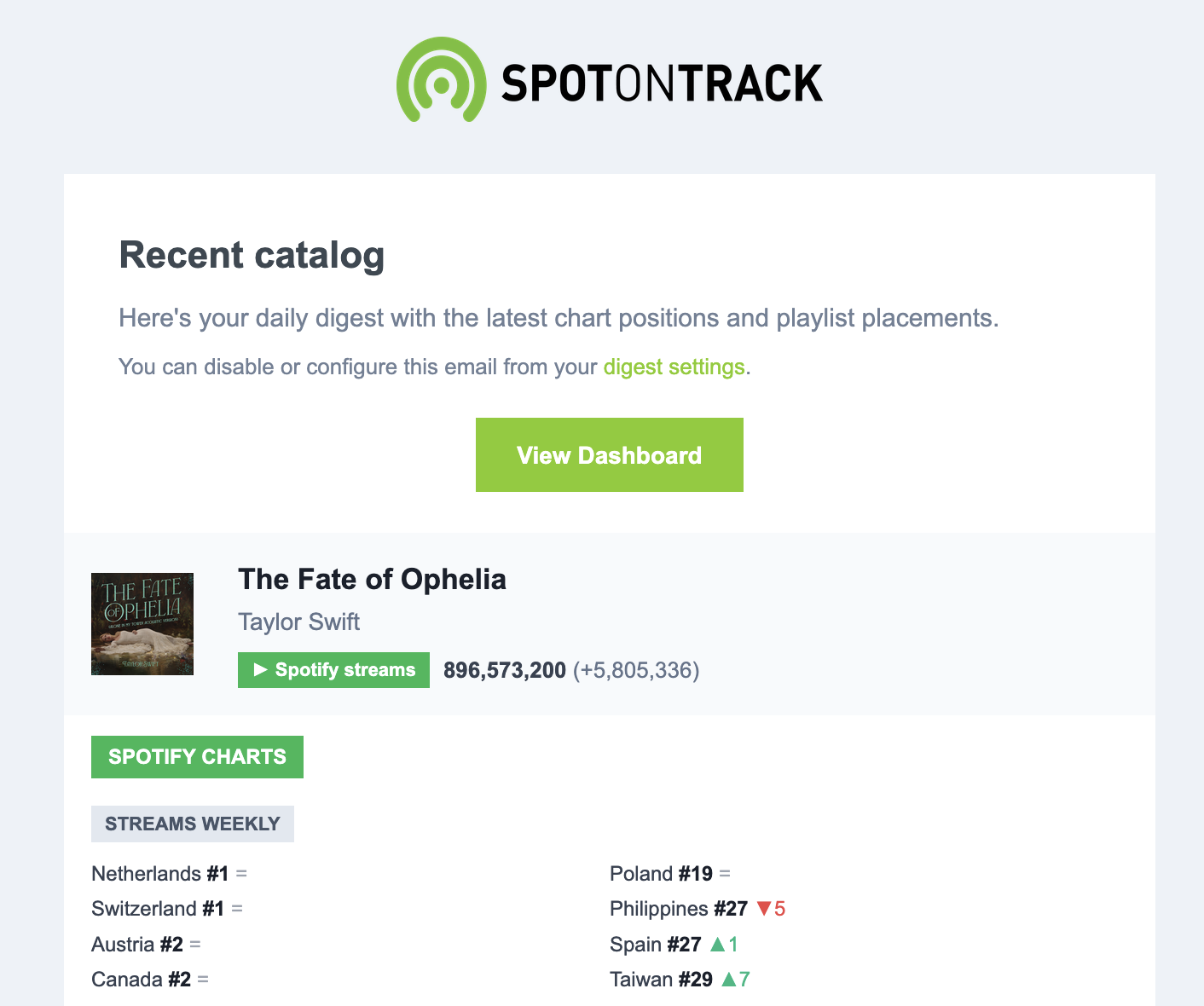Click the green Spotontrack logo icon
This screenshot has width=1204, height=1006.
(x=441, y=81)
